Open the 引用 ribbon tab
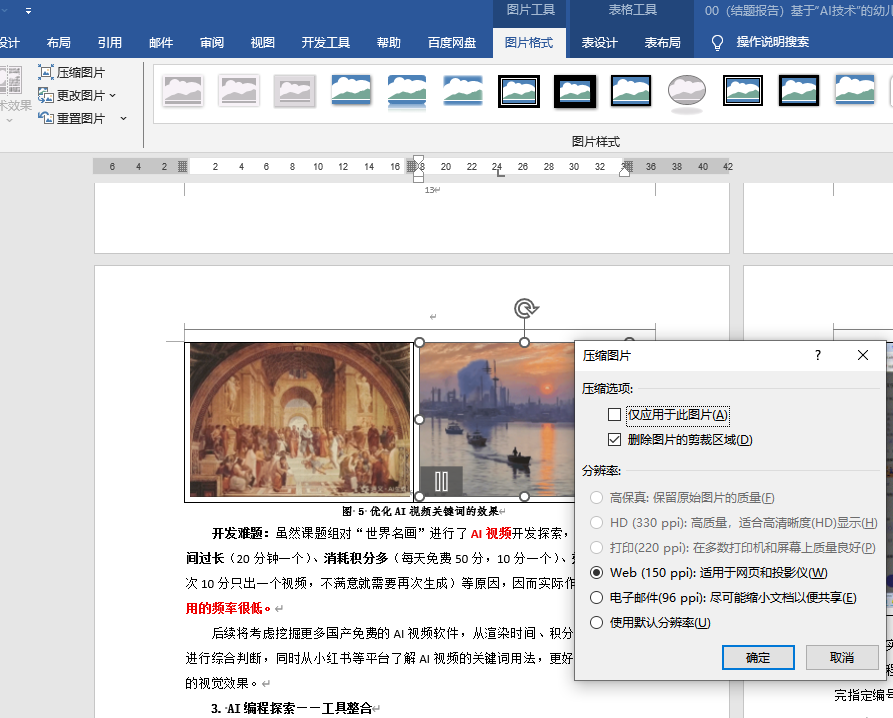The image size is (893, 718). coord(109,43)
